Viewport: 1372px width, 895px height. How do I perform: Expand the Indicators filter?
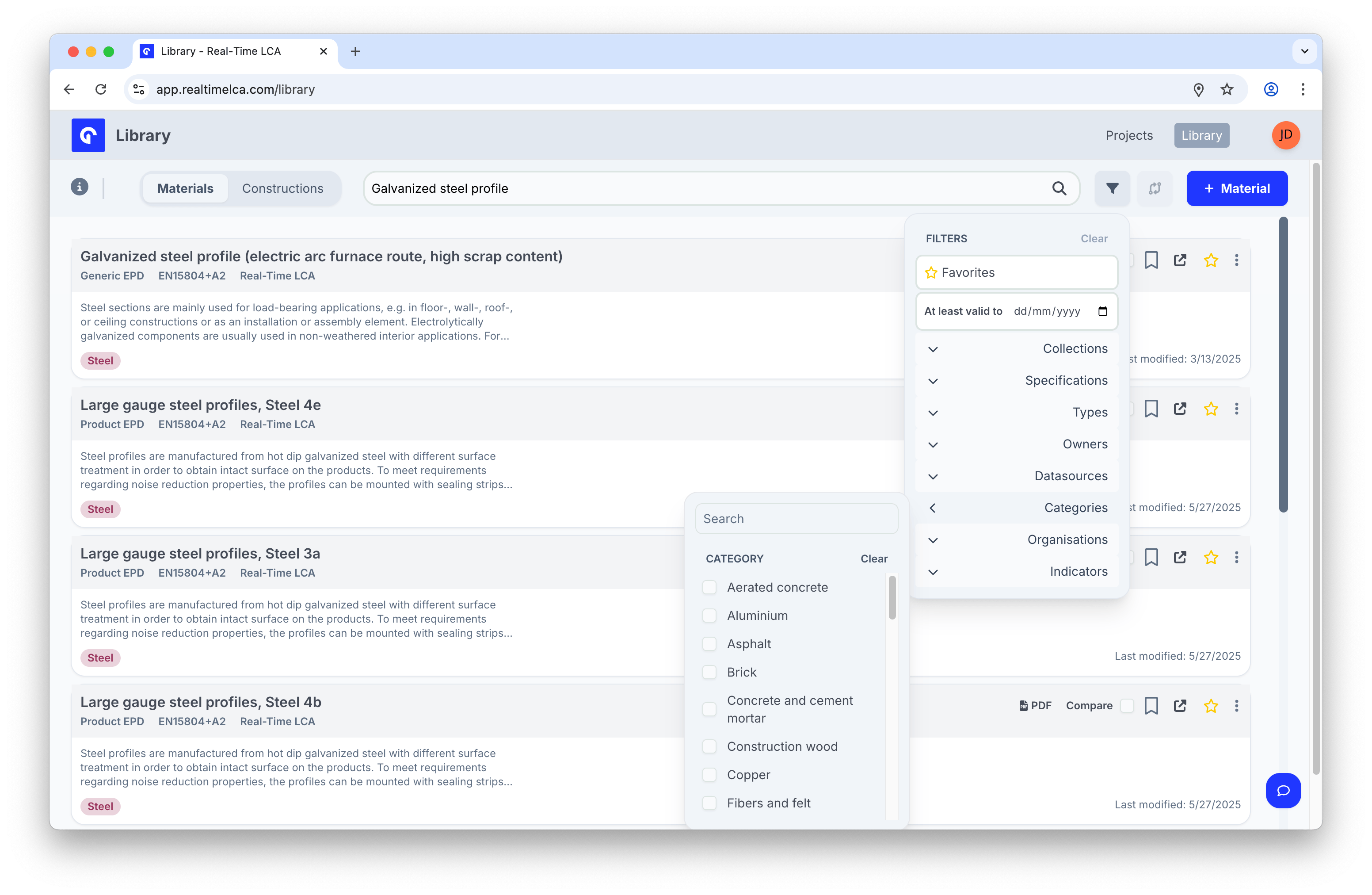(x=1016, y=571)
